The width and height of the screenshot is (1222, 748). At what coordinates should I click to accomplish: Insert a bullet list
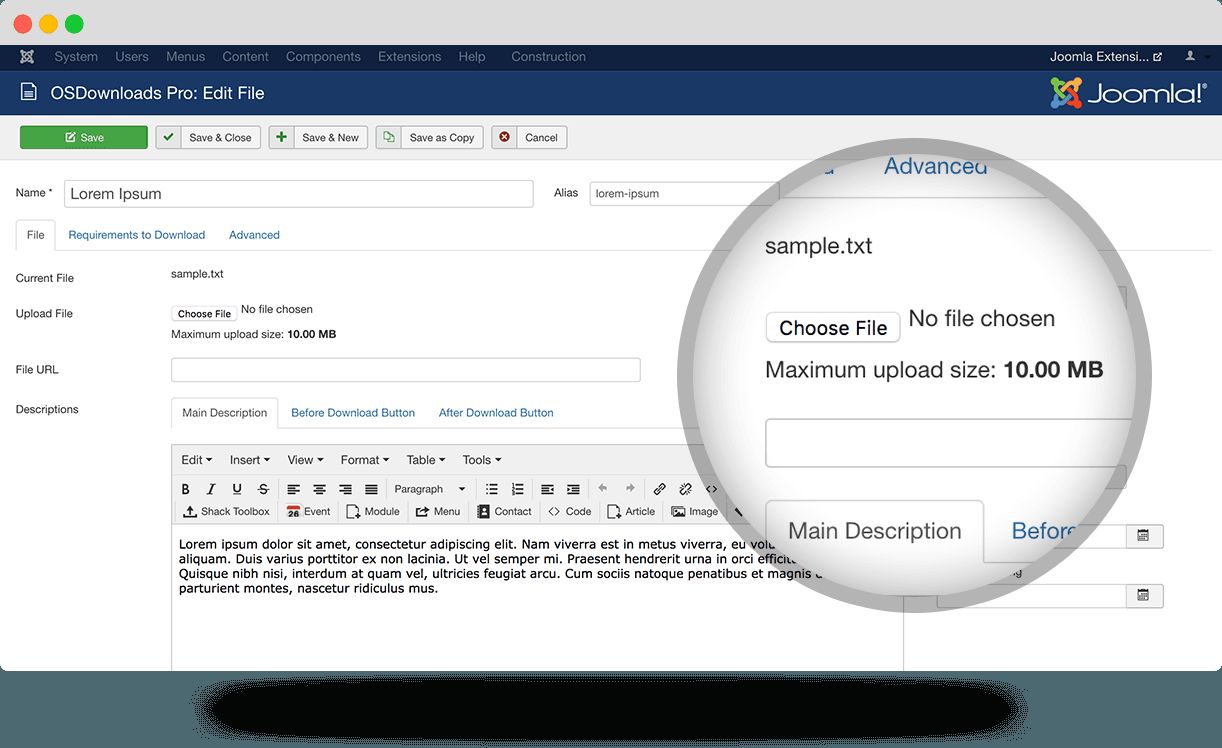[x=491, y=489]
